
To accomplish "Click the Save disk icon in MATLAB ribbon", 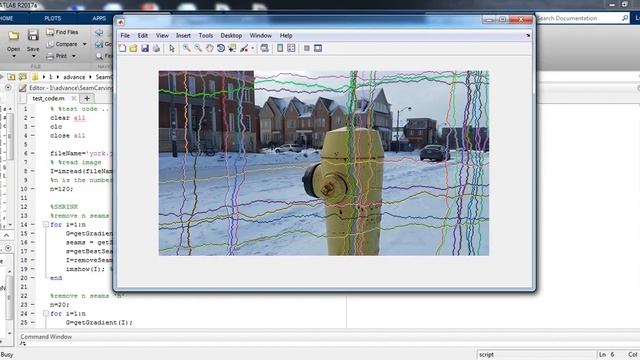I will click(33, 36).
